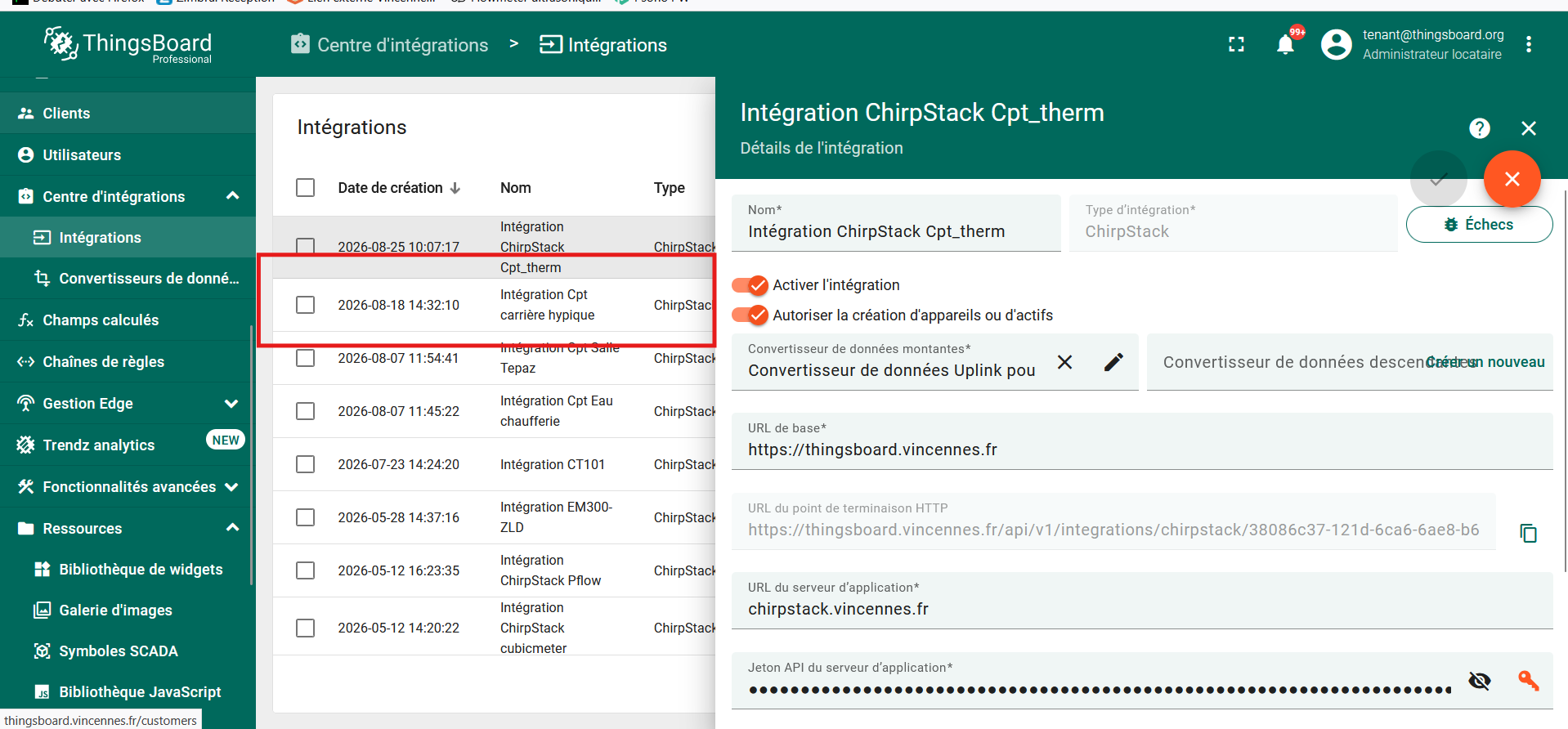This screenshot has height=729, width=1568.
Task: Open the notifications bell
Action: point(1285,44)
